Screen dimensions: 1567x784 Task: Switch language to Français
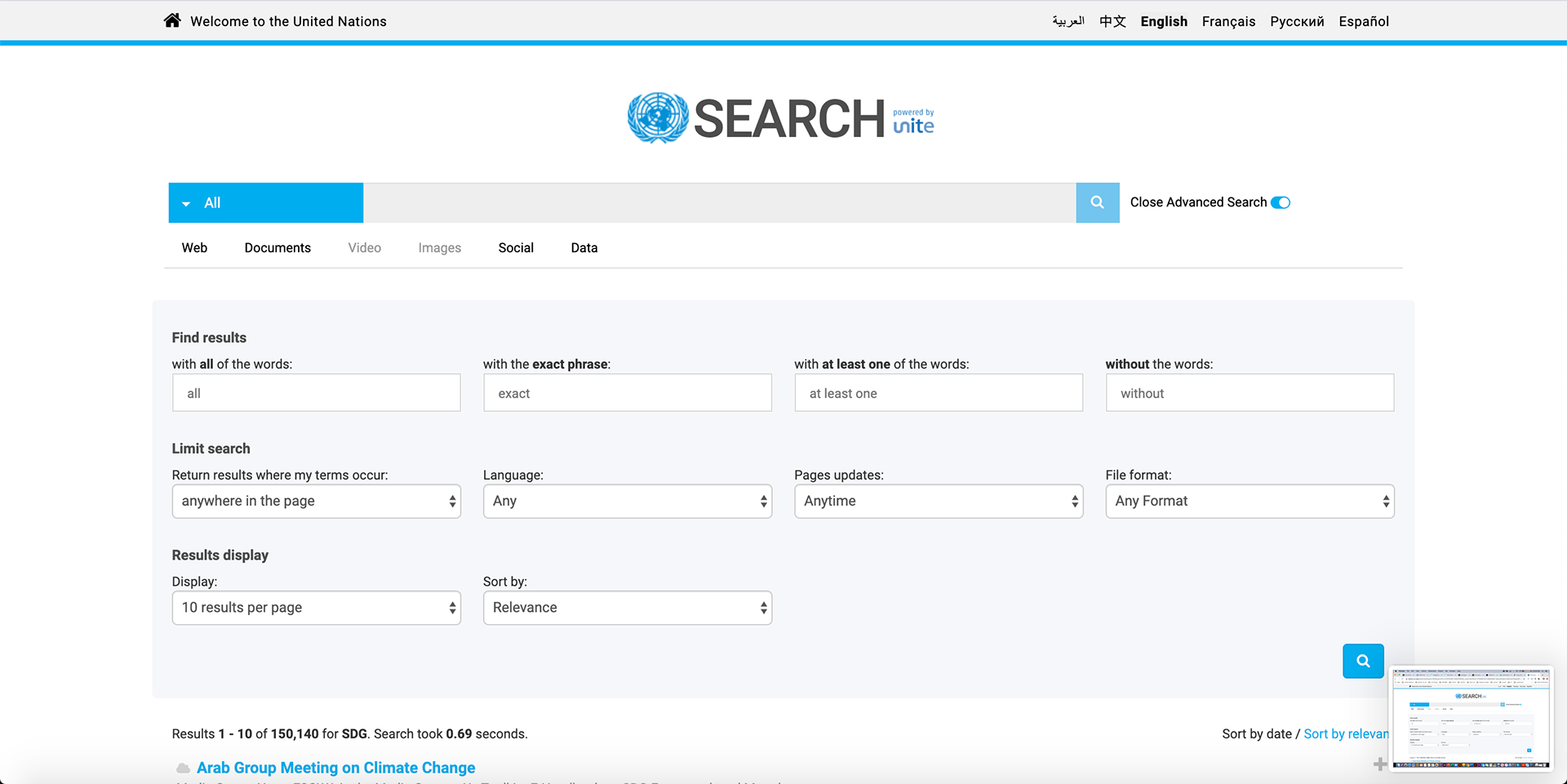point(1228,21)
